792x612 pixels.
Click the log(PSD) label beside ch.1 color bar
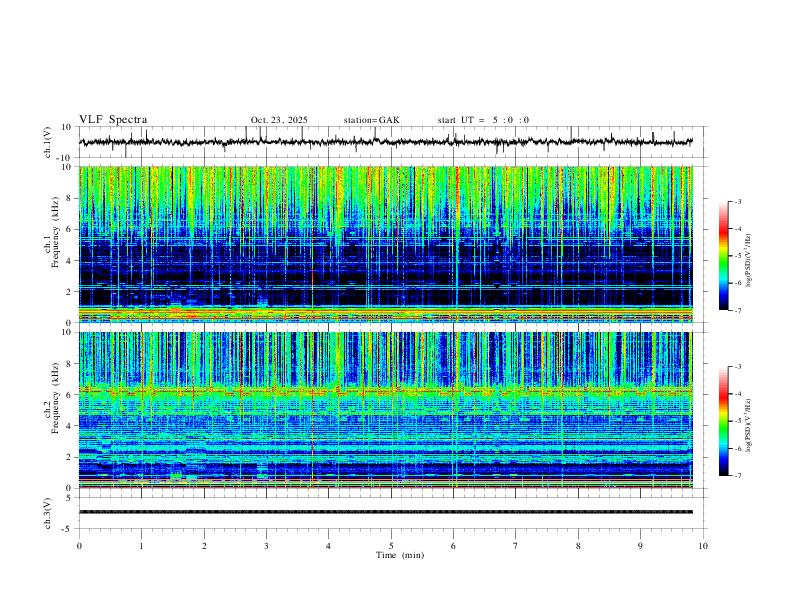pos(749,260)
